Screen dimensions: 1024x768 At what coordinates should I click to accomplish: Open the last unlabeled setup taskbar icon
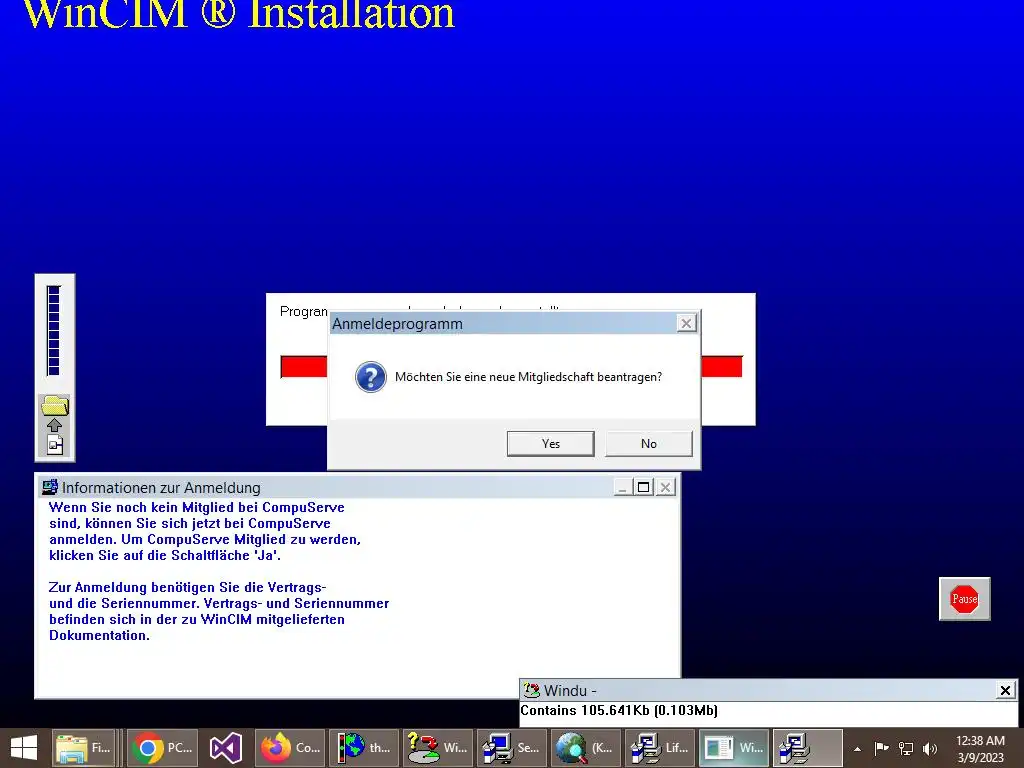[808, 748]
